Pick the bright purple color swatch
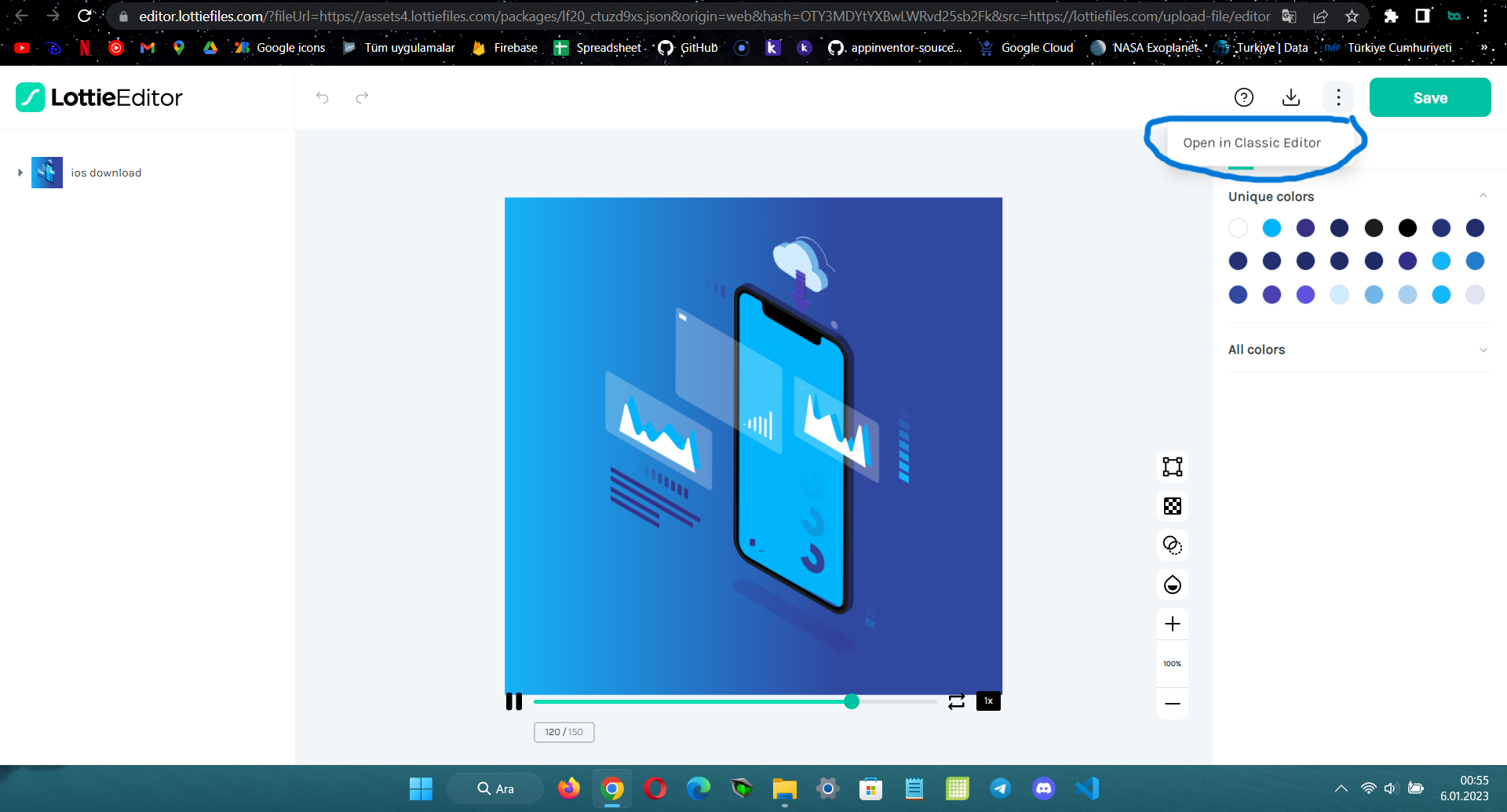The width and height of the screenshot is (1507, 812). [1305, 294]
